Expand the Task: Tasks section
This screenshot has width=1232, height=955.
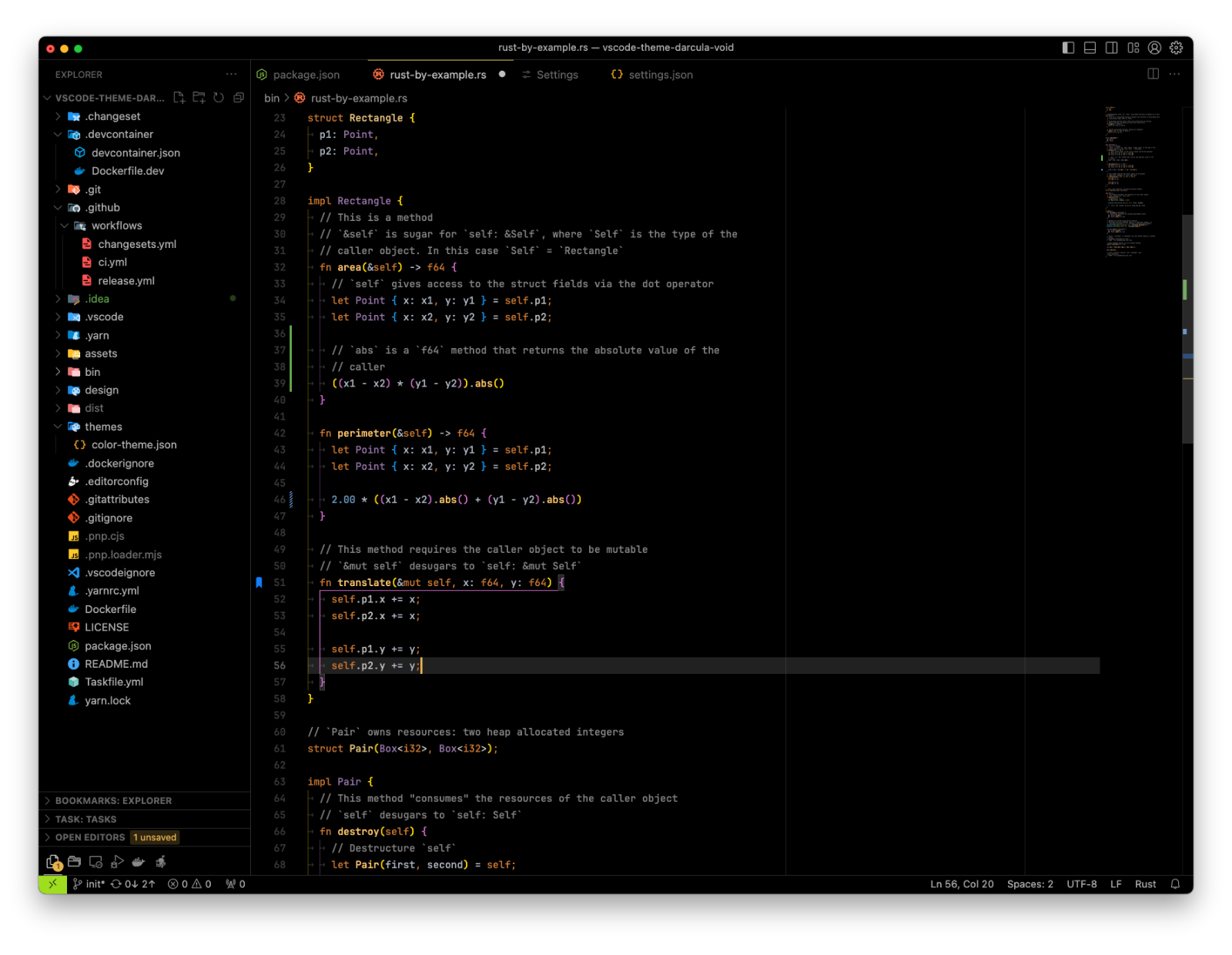145,819
